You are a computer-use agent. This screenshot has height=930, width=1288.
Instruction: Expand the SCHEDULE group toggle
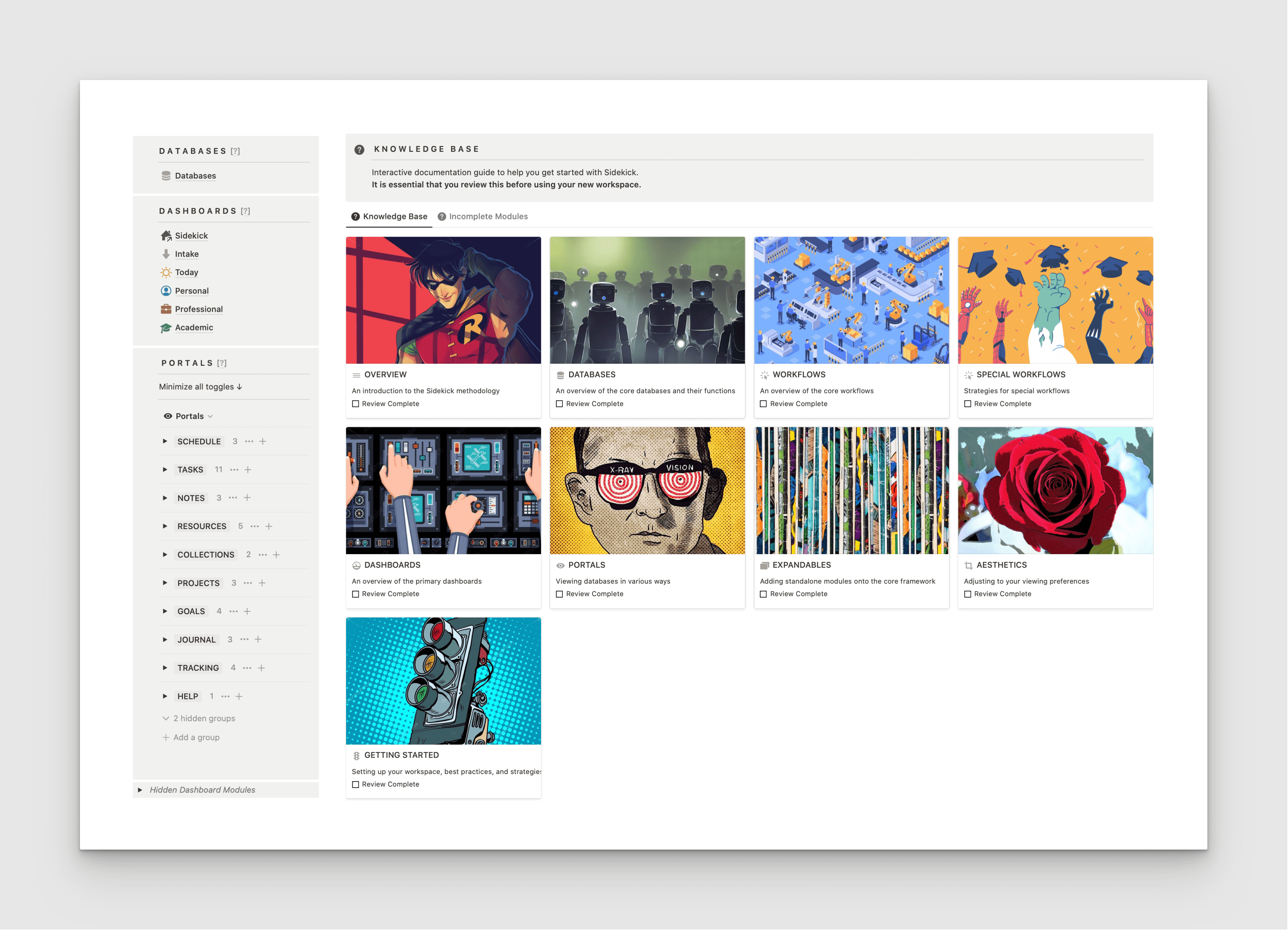coord(165,441)
